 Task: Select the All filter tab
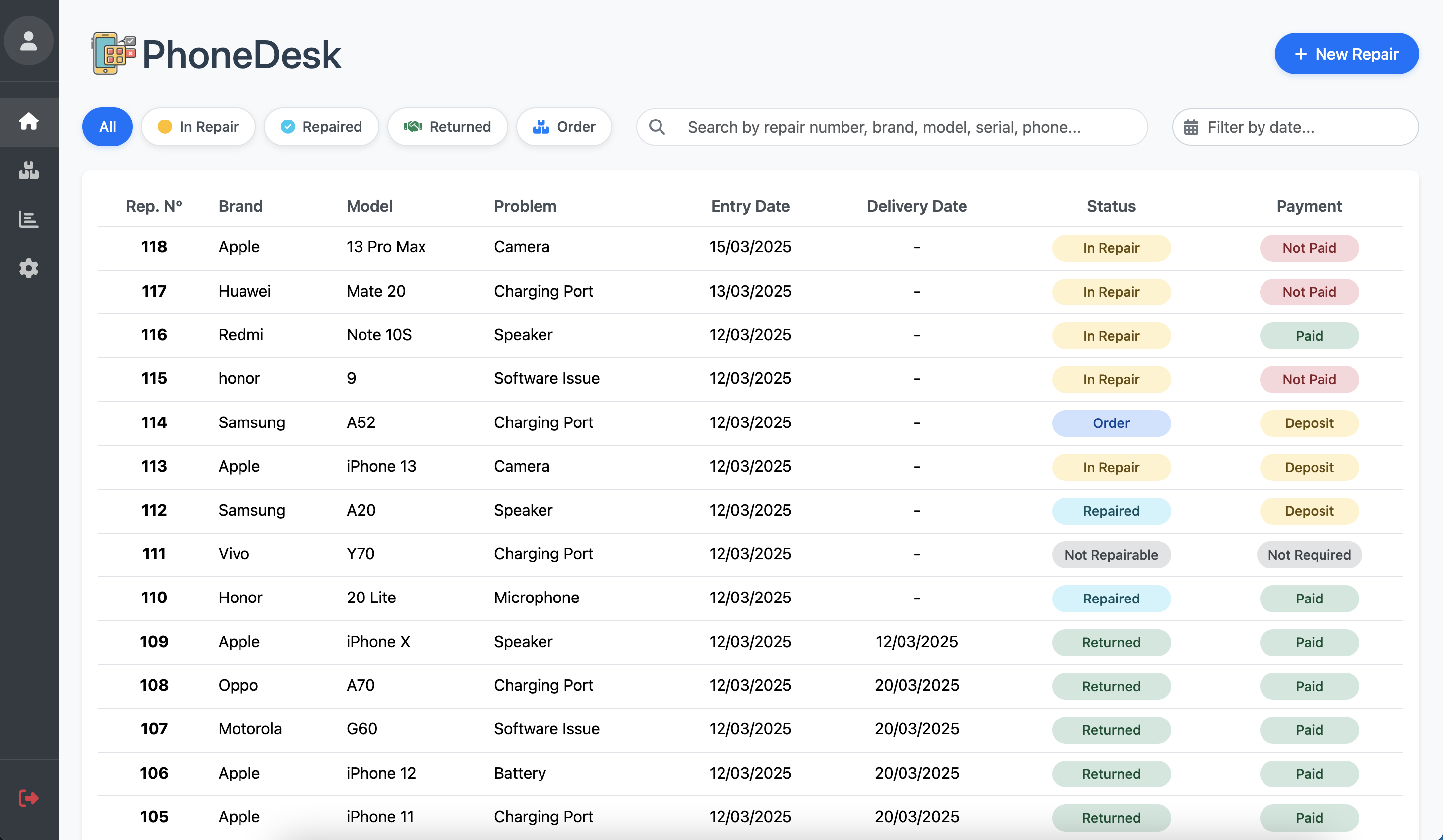tap(108, 126)
